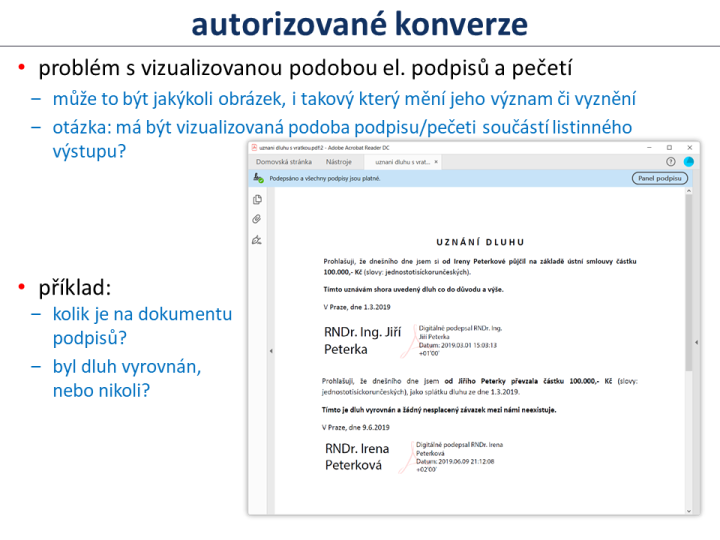The image size is (720, 540).
Task: Click the scroll-up arrow of the document scrollbar
Action: (689, 191)
